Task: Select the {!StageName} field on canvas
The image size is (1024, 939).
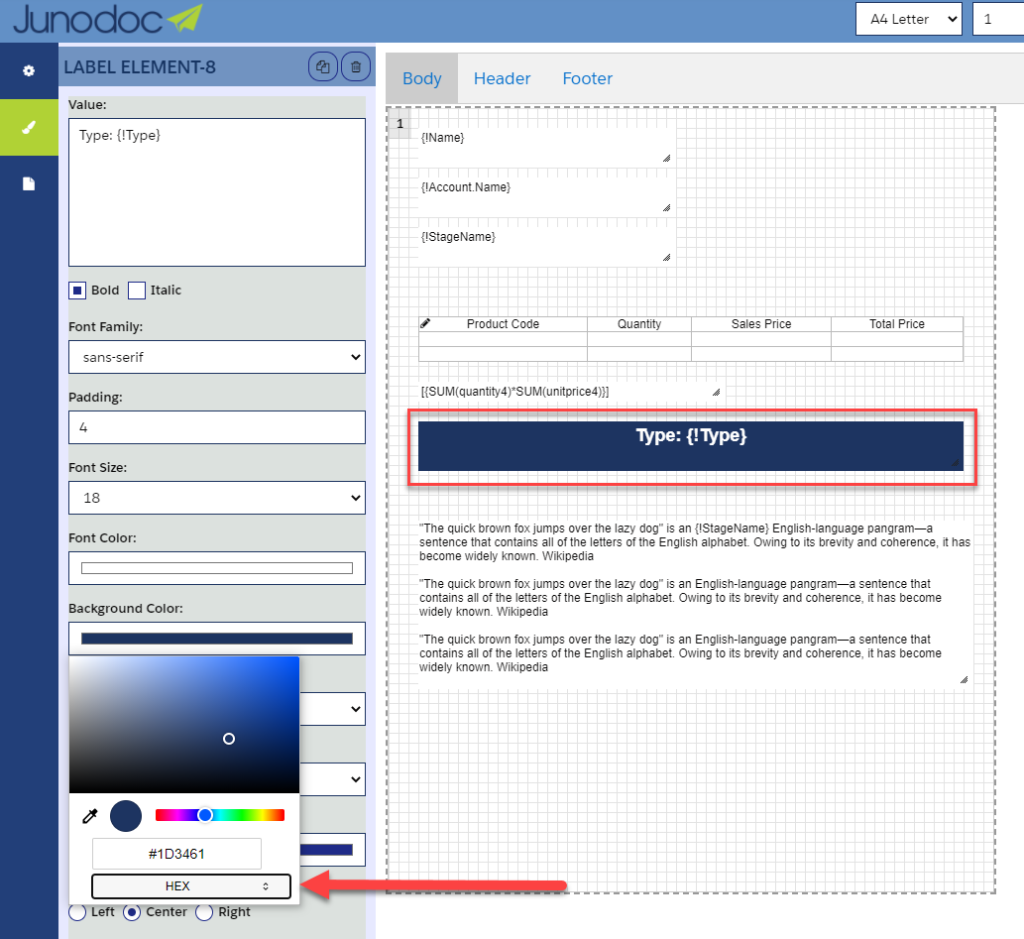Action: pyautogui.click(x=546, y=246)
